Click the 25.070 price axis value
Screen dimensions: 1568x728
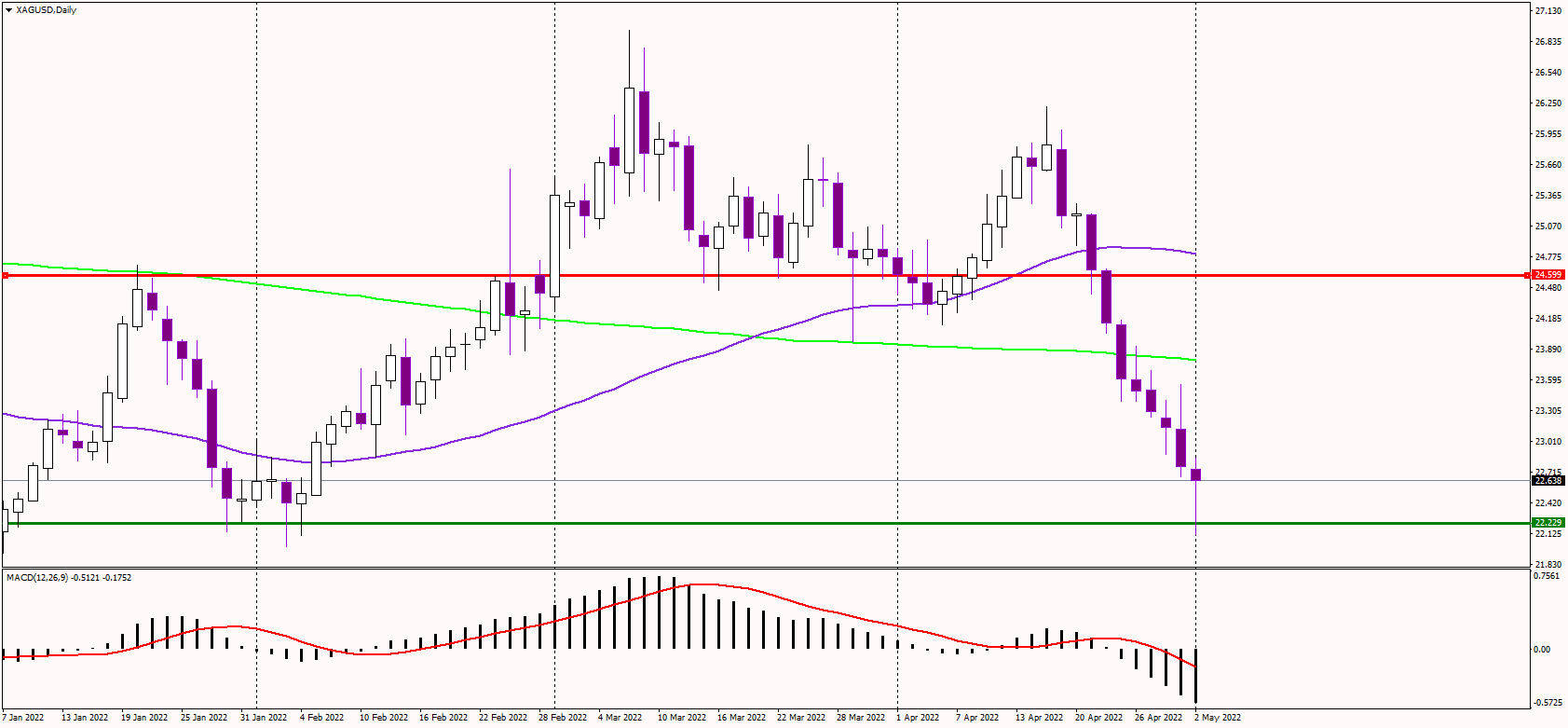(1548, 227)
